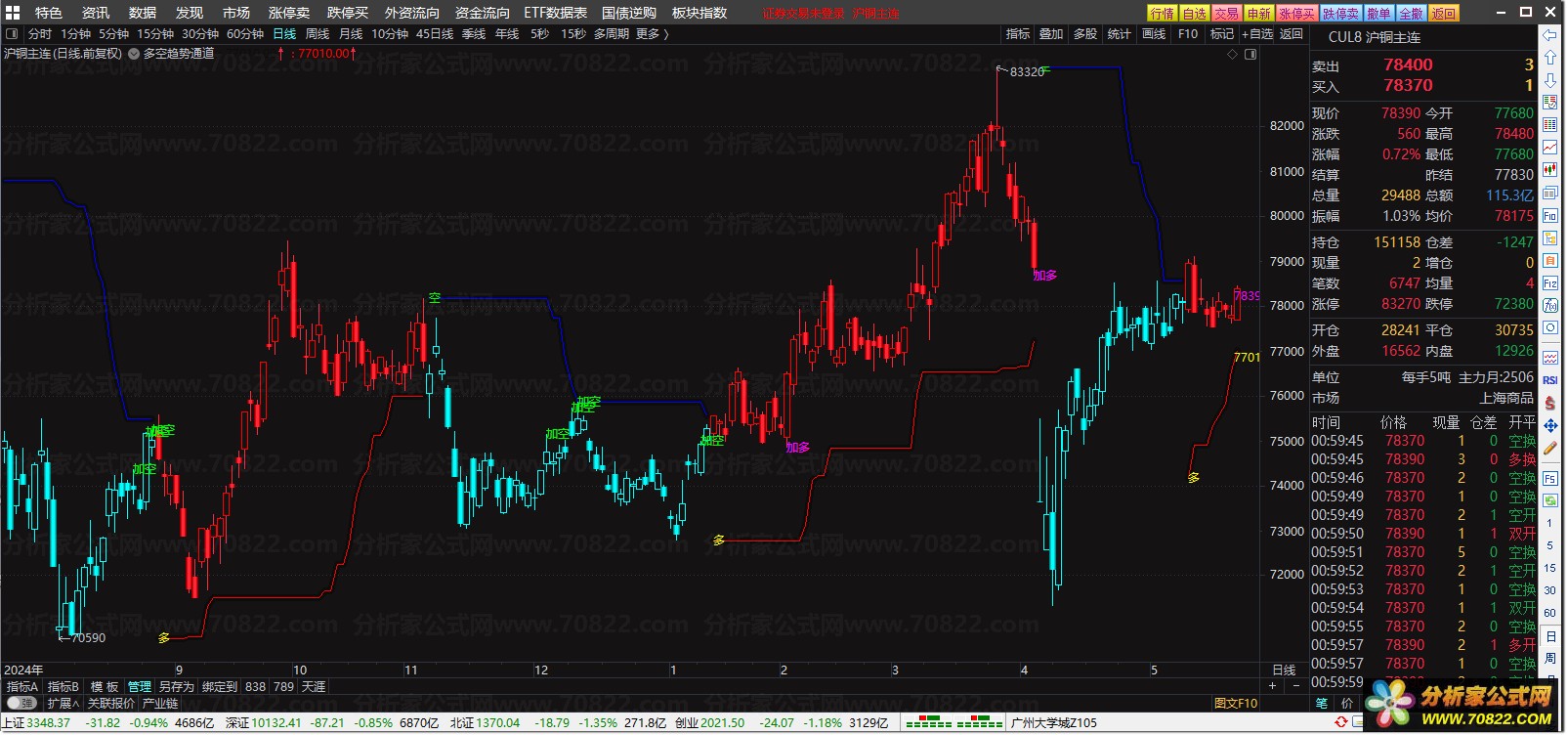Image resolution: width=1568 pixels, height=735 pixels.
Task: Select the 15-minute period in sidebar
Action: point(1549,568)
